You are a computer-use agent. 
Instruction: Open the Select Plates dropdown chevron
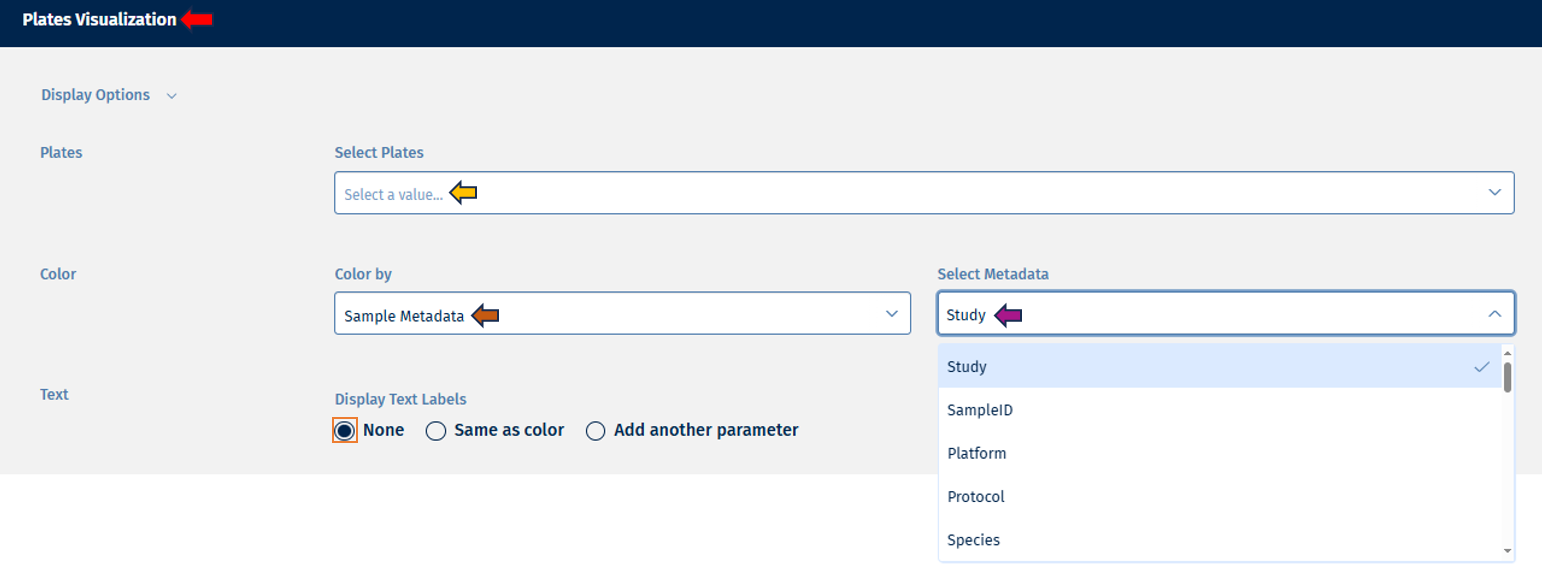(1495, 192)
